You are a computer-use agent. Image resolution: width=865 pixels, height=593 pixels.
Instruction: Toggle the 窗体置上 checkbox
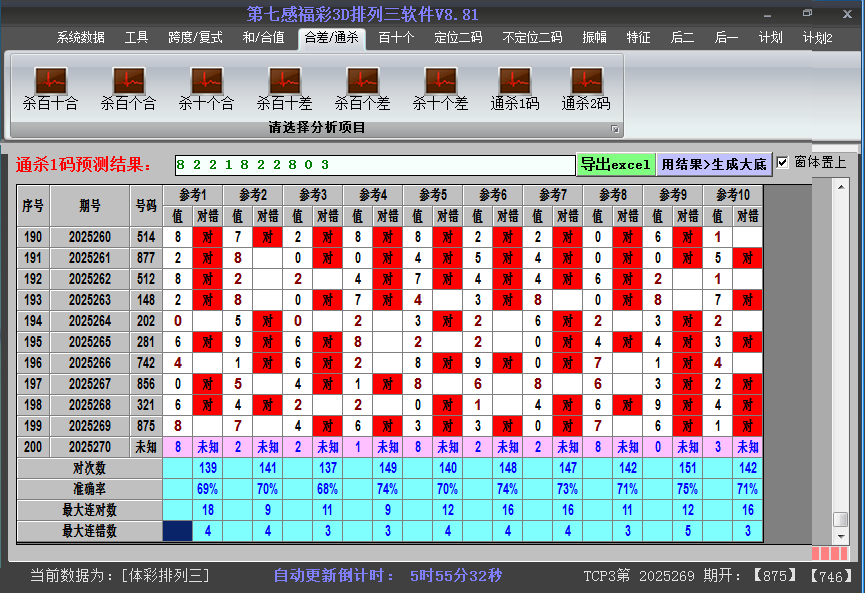pos(783,163)
